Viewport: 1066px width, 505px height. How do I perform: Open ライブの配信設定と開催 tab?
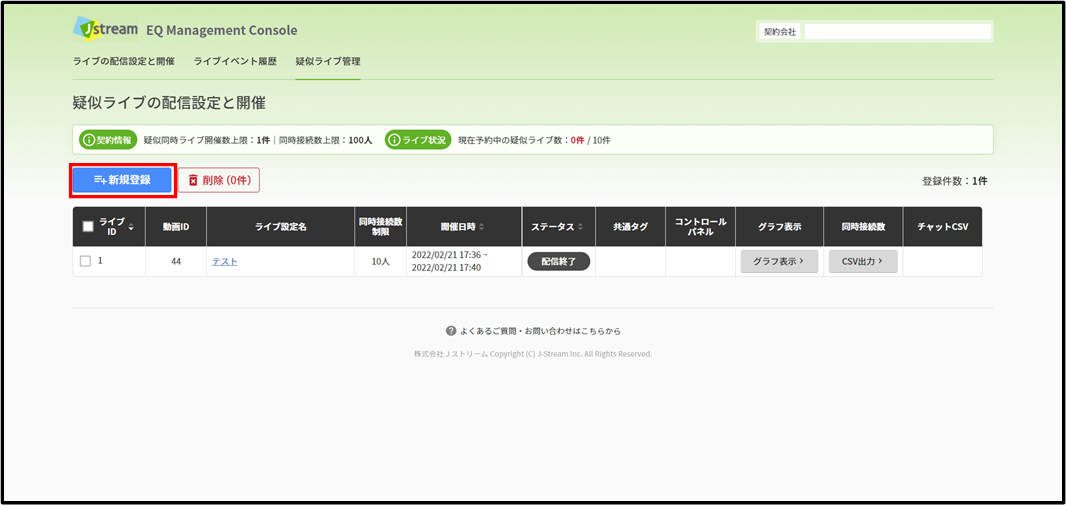pyautogui.click(x=123, y=61)
